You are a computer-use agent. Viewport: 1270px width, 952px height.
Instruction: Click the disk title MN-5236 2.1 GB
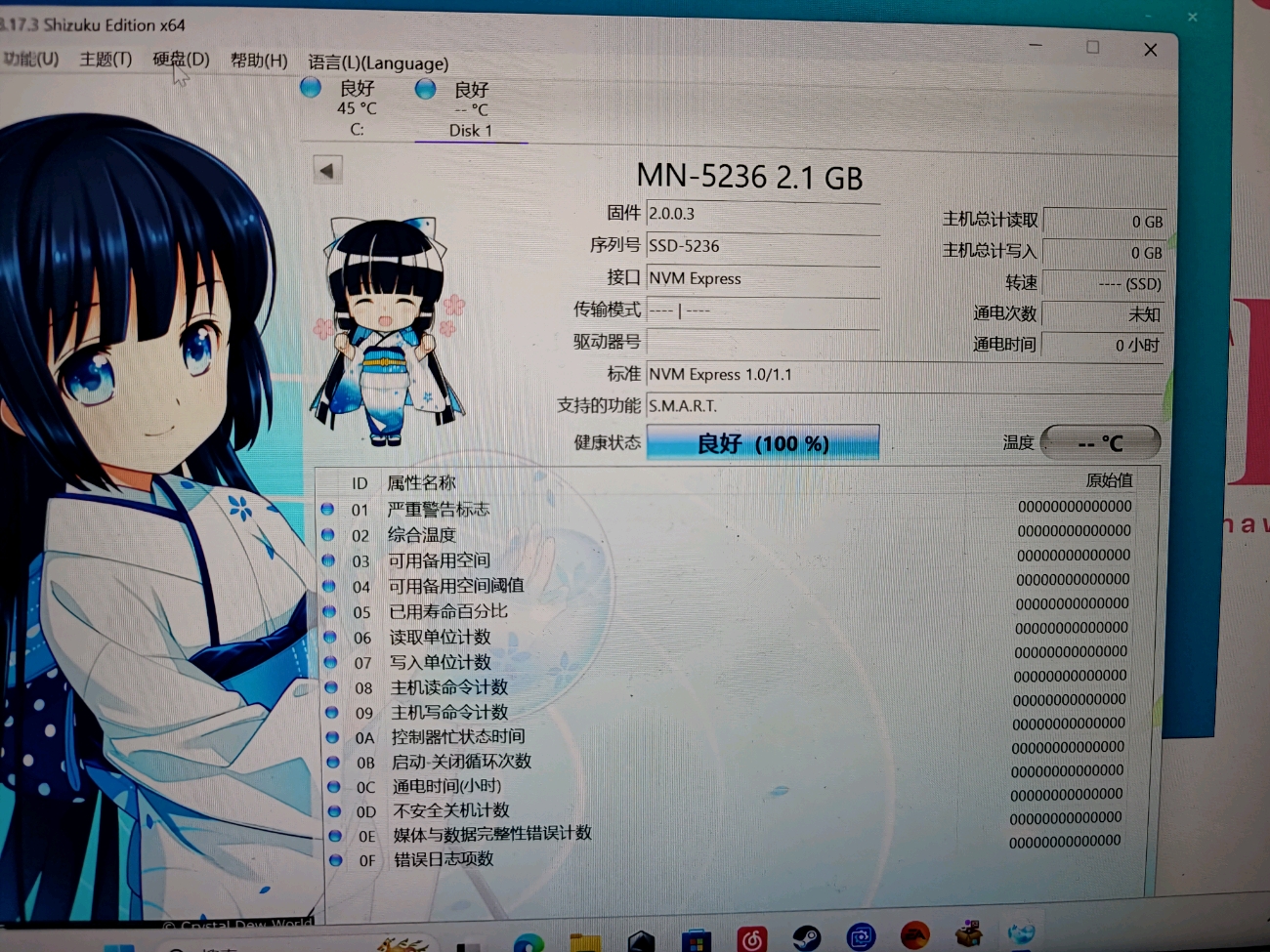(x=749, y=177)
